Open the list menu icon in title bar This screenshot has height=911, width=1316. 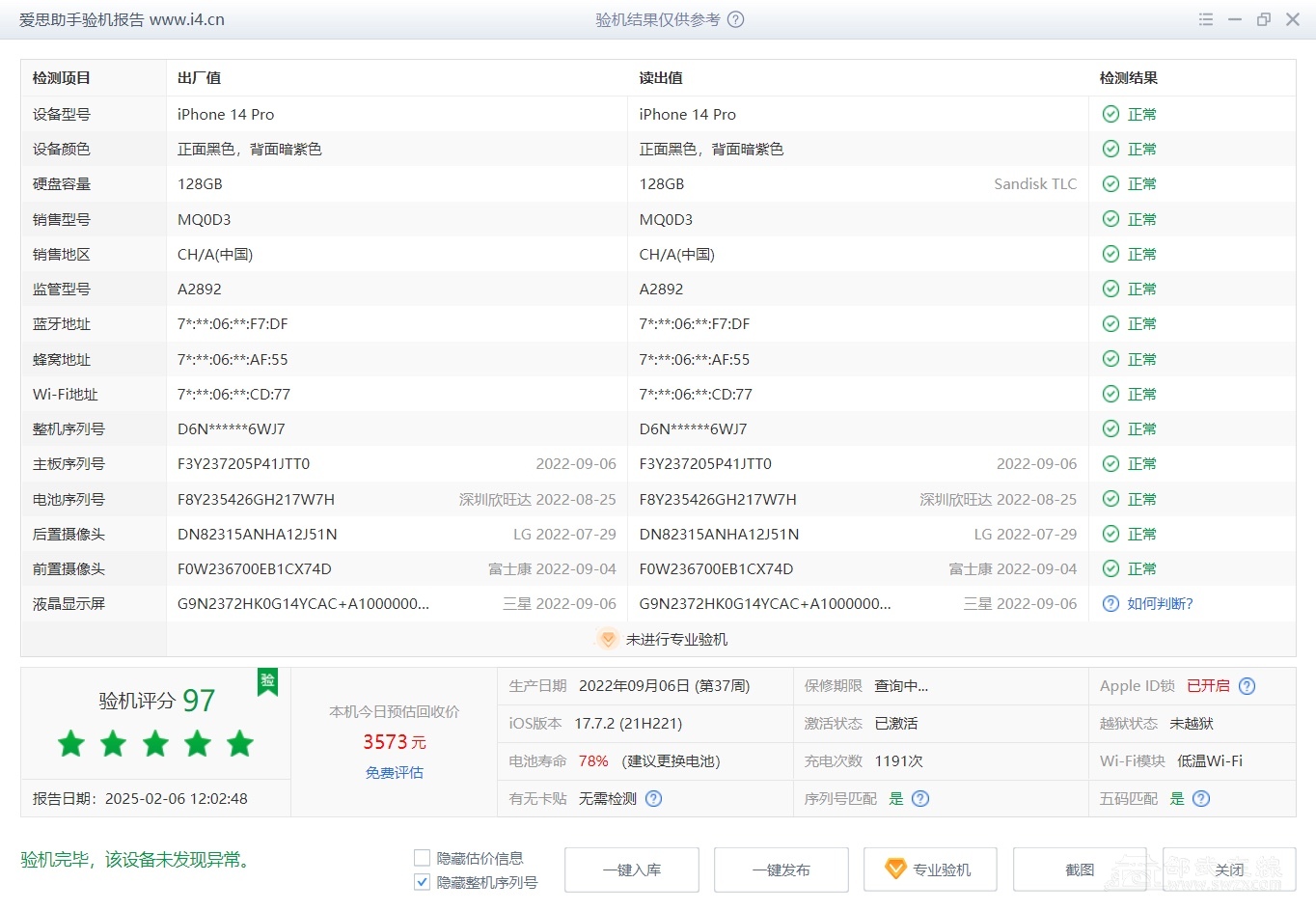[1206, 19]
